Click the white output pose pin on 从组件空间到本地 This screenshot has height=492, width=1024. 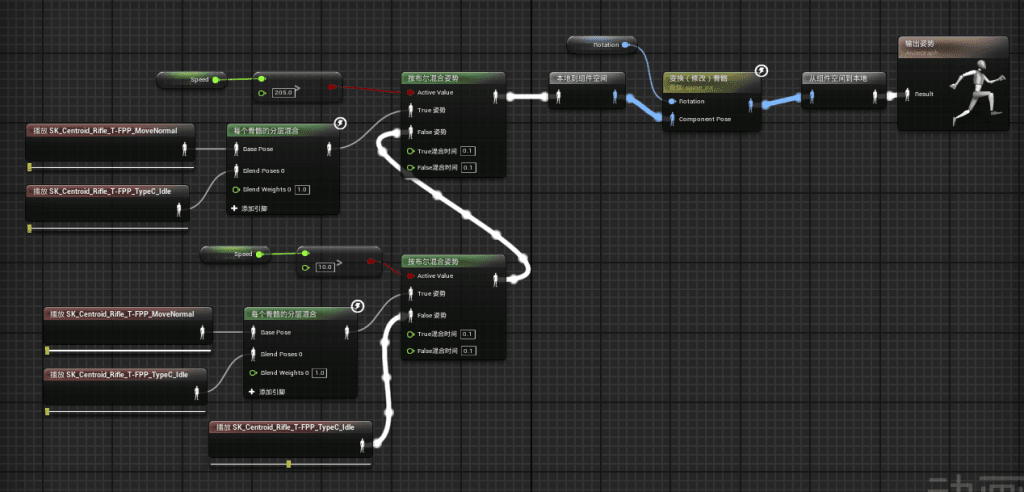click(x=873, y=96)
